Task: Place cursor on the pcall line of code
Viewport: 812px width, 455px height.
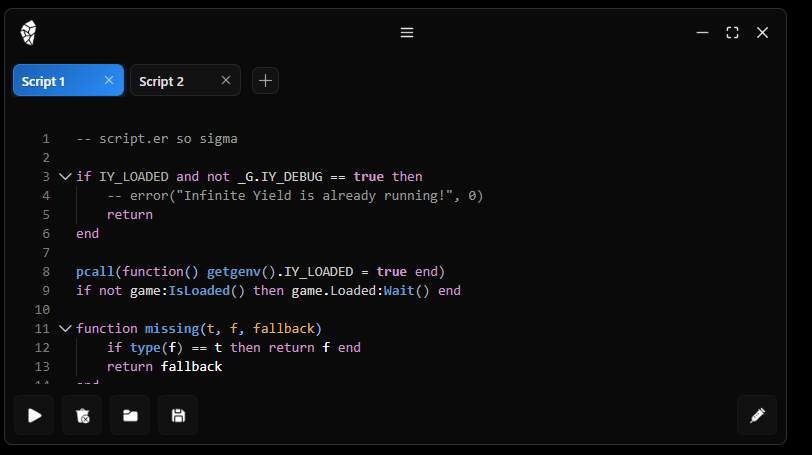Action: [260, 272]
